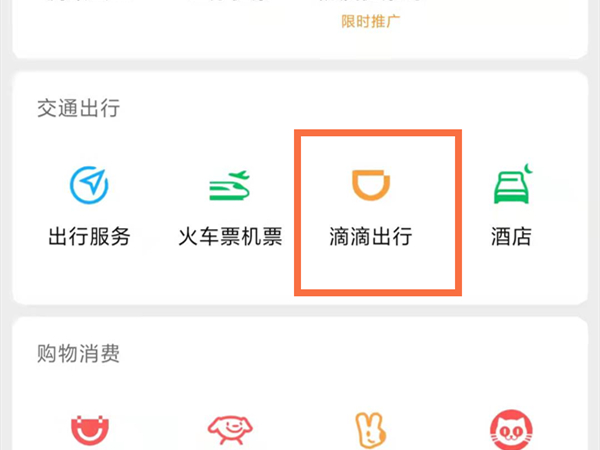This screenshot has width=600, height=450.
Task: Select the 火车票机票 text label
Action: click(230, 236)
